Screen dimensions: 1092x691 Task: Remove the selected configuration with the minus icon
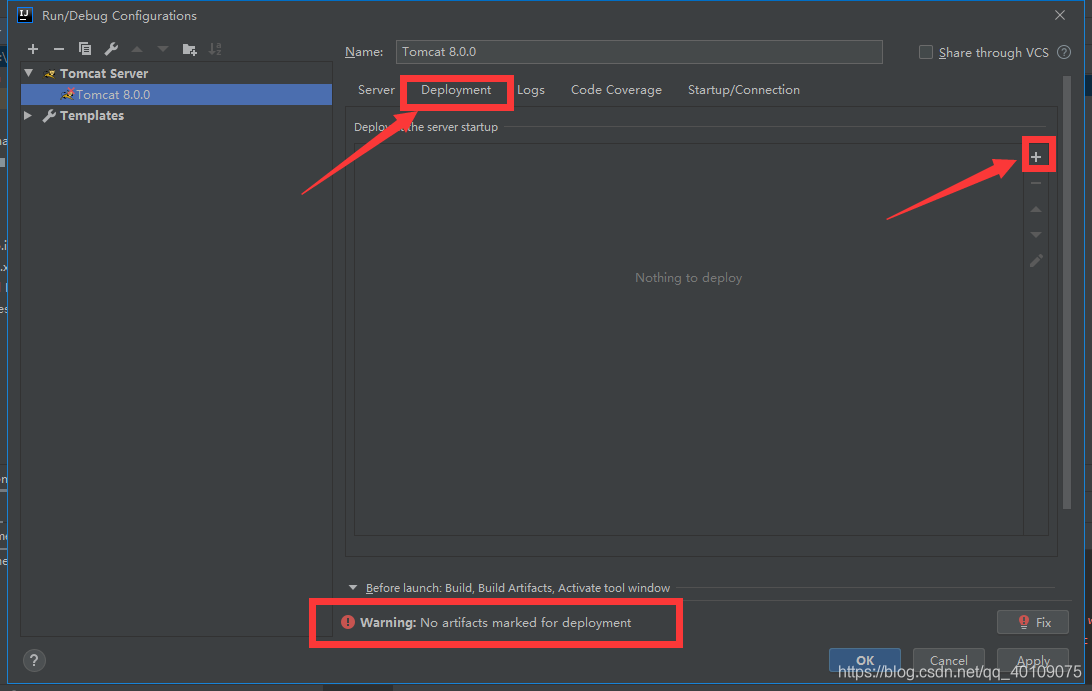[x=58, y=49]
